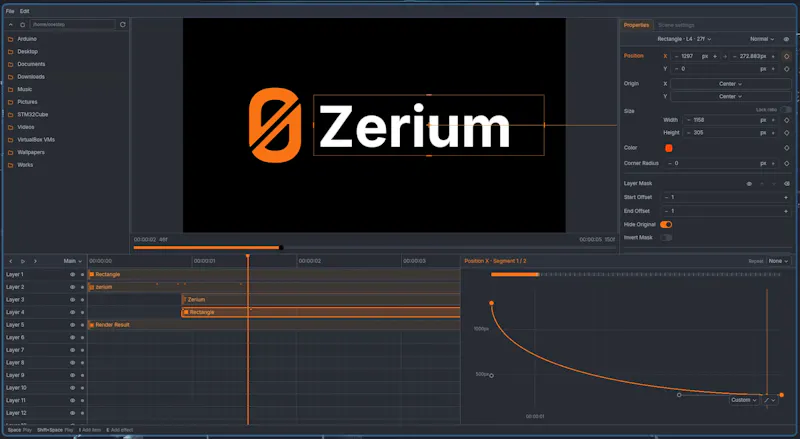Add keyframe for Corner Radius property

point(786,163)
